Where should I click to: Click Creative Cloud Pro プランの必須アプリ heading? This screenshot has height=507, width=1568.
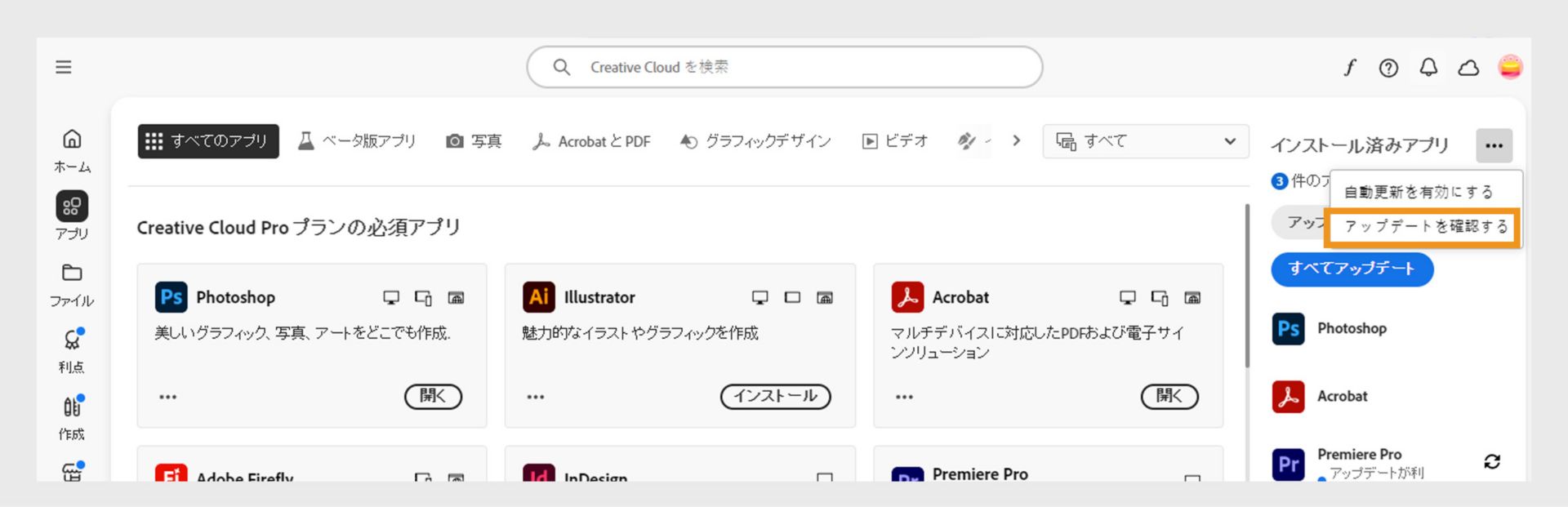point(299,227)
